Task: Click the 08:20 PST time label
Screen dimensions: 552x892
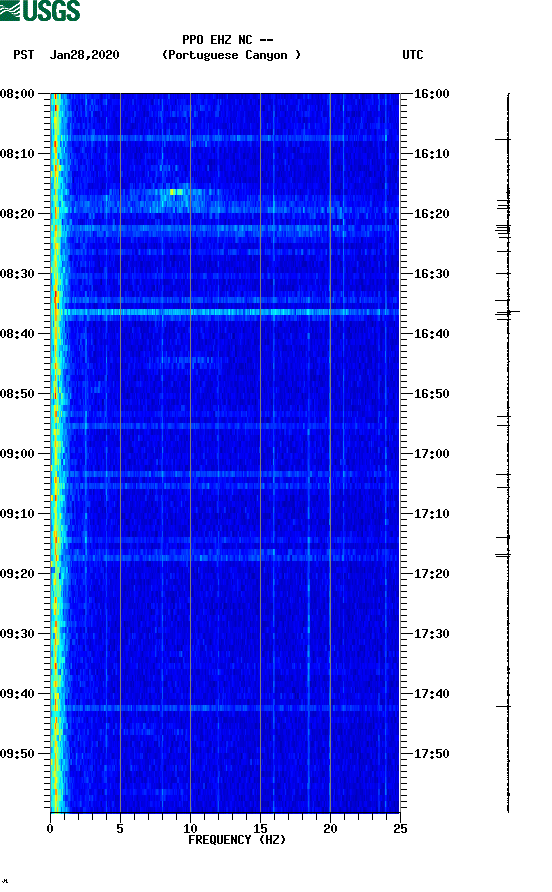Action: [18, 214]
